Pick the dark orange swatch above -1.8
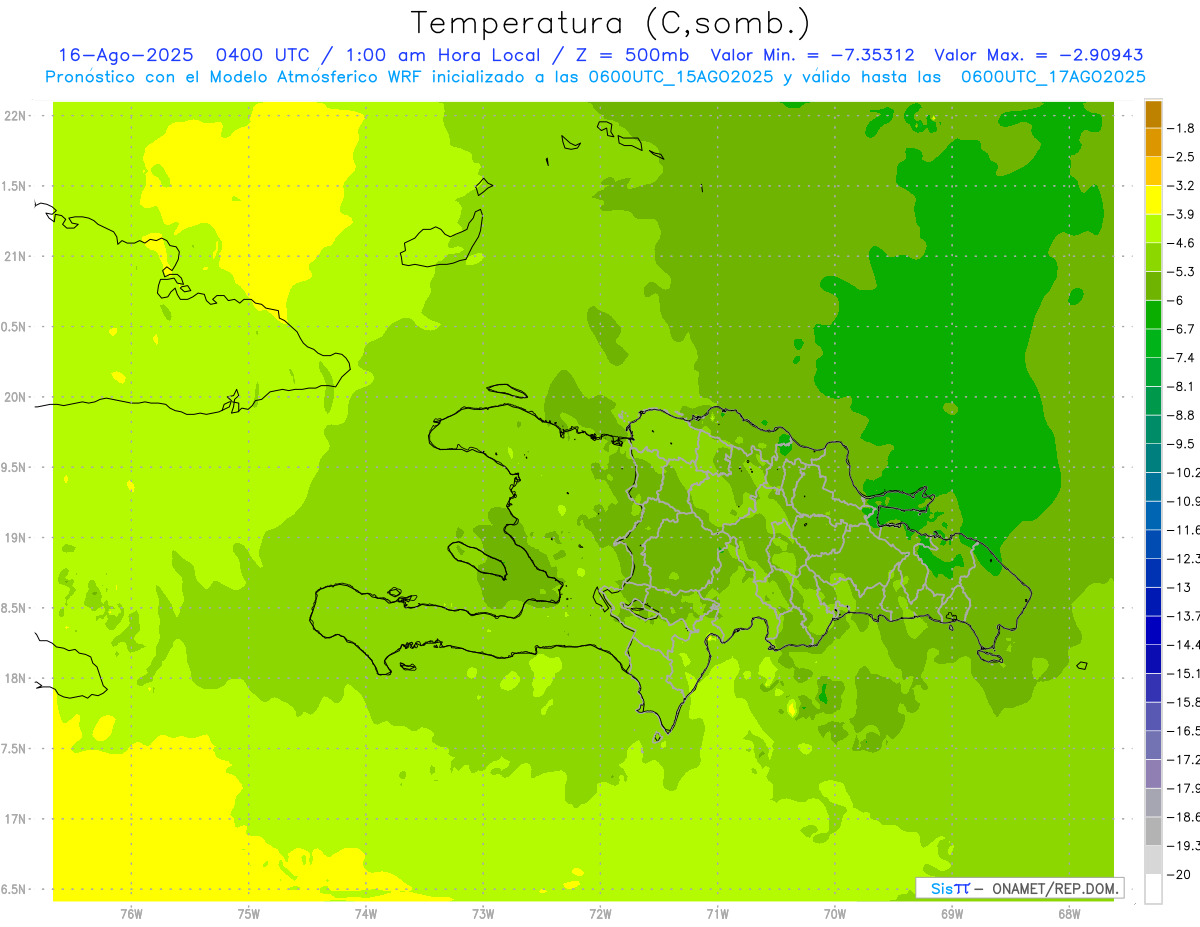1200x927 pixels. click(x=1153, y=114)
